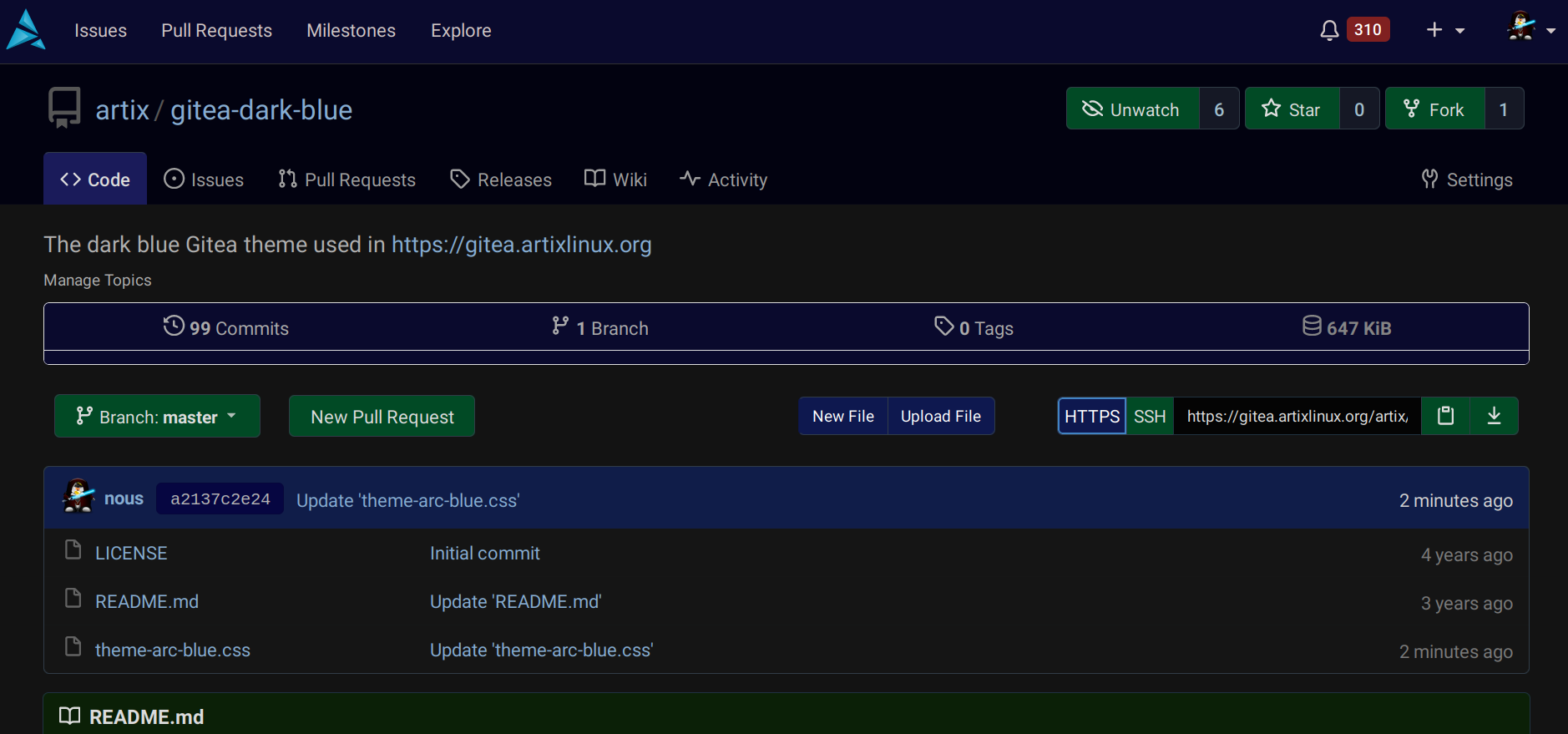This screenshot has width=1568, height=734.
Task: Click the language statistics bar
Action: tap(787, 357)
